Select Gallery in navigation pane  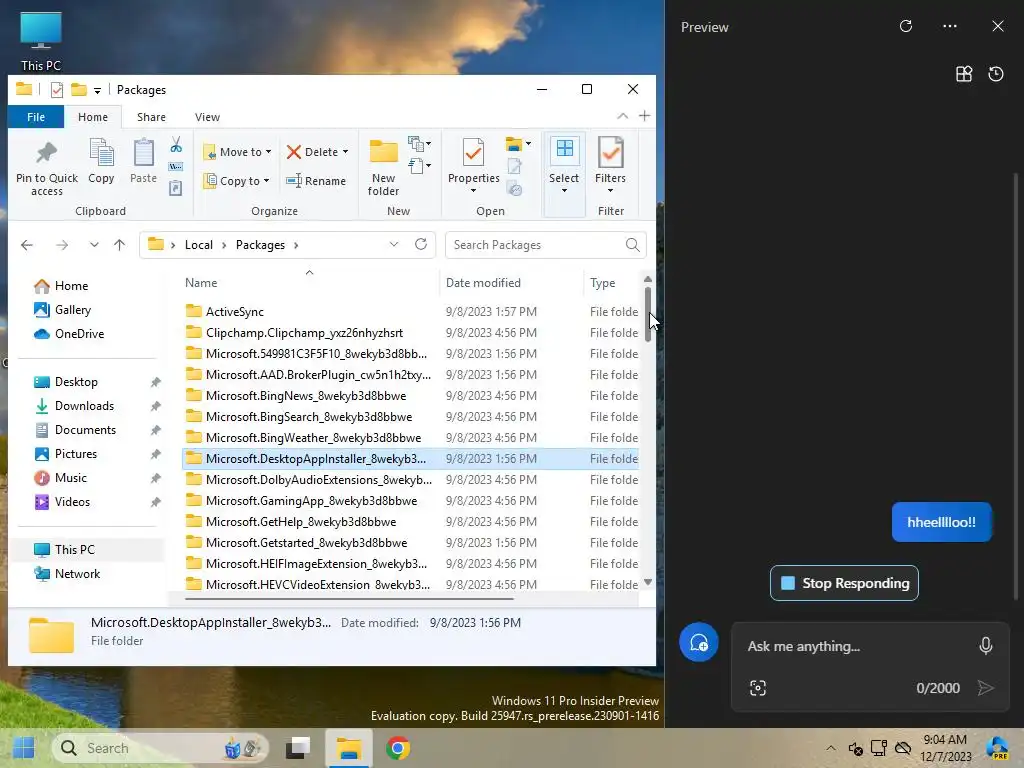click(x=72, y=310)
